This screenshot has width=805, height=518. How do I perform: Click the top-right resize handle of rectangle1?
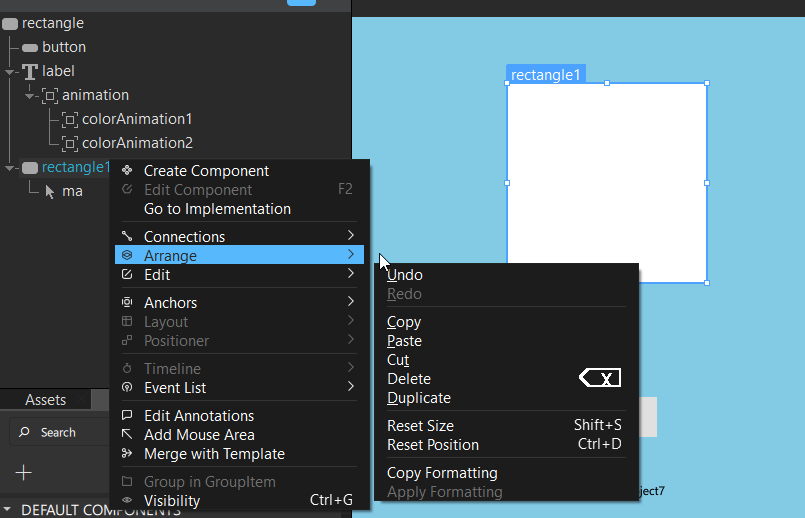[707, 83]
